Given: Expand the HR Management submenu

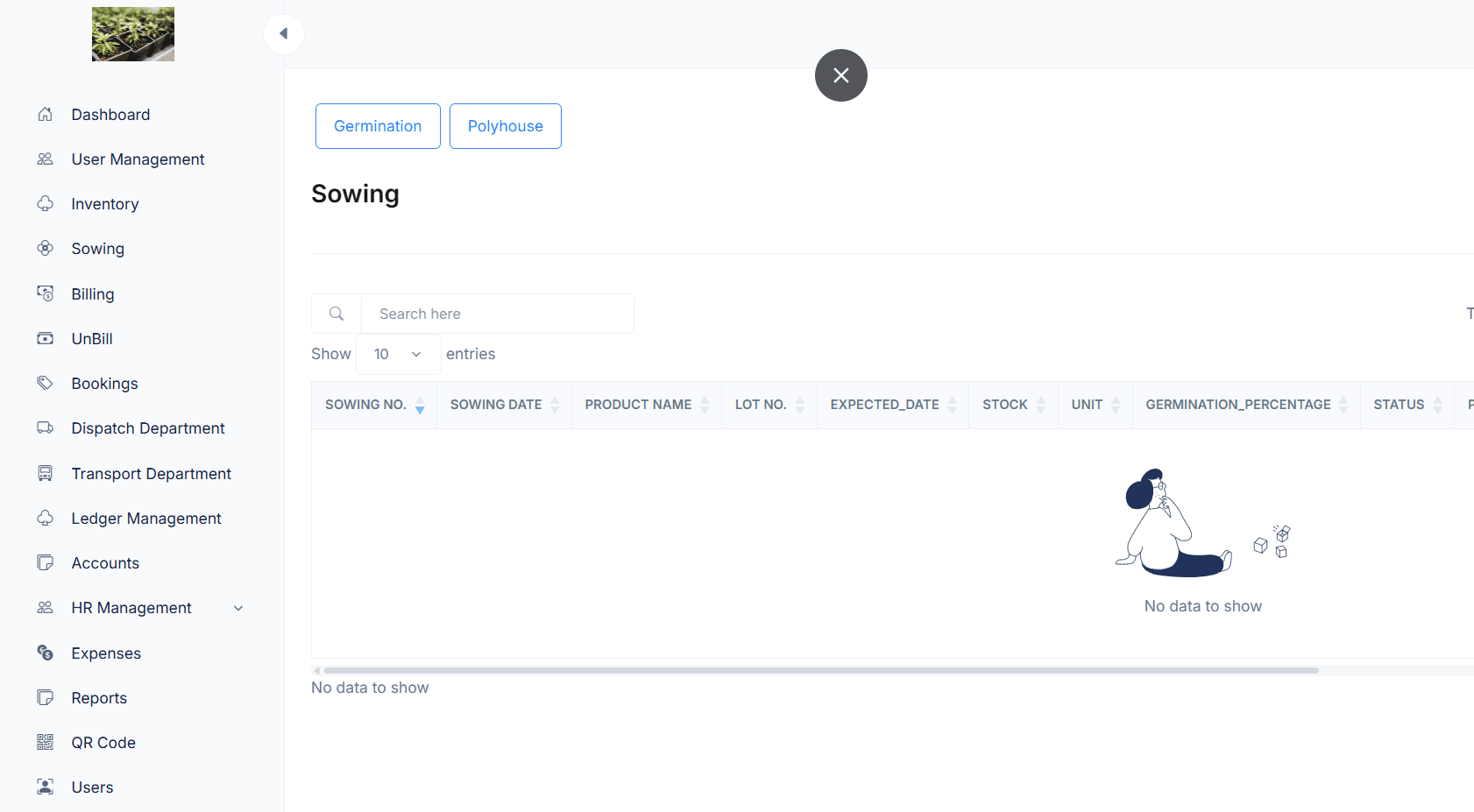Looking at the screenshot, I should pos(238,608).
